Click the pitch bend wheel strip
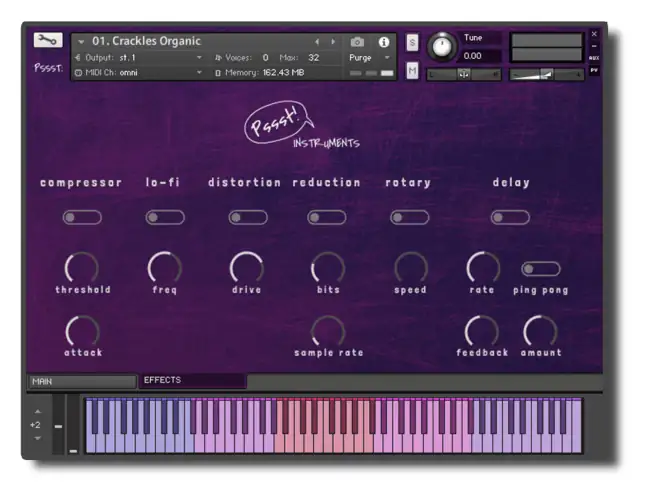The image size is (652, 500). [x=58, y=424]
